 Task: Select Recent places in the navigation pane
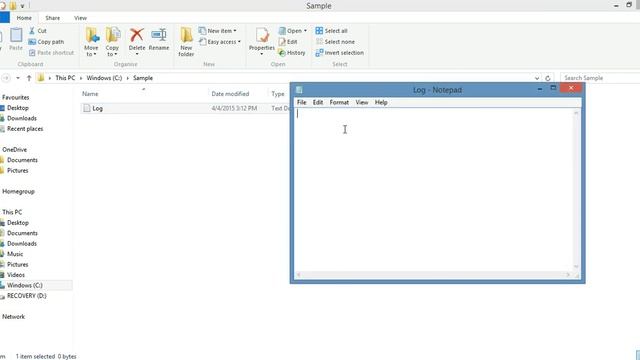point(25,129)
